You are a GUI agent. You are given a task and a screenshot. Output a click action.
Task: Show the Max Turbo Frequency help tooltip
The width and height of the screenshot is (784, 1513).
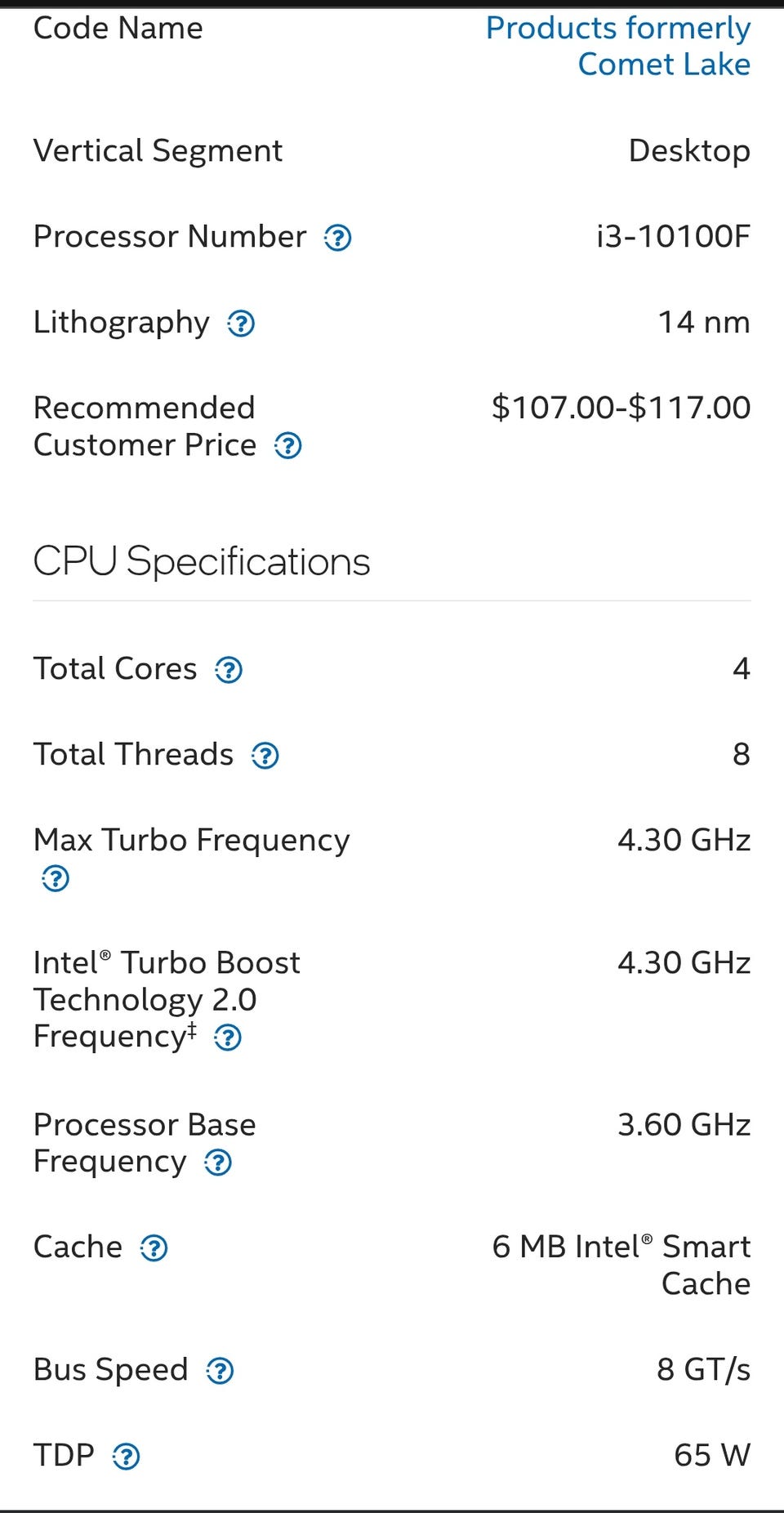[56, 879]
